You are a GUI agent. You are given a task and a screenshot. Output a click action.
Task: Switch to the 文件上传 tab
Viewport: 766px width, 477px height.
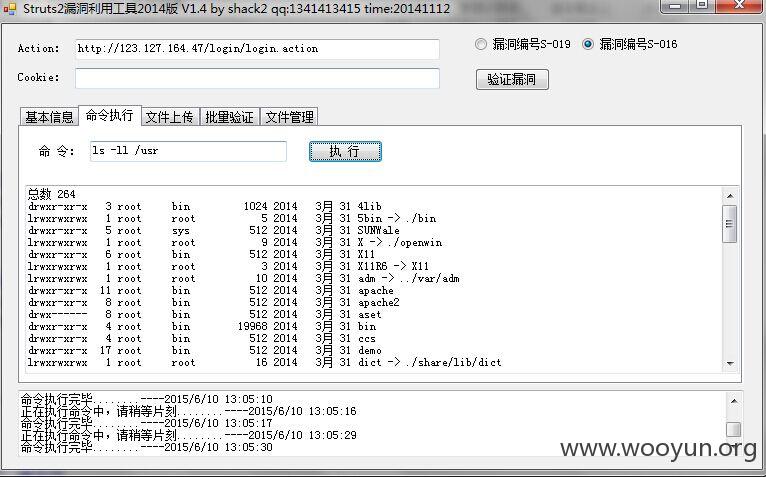coord(170,117)
